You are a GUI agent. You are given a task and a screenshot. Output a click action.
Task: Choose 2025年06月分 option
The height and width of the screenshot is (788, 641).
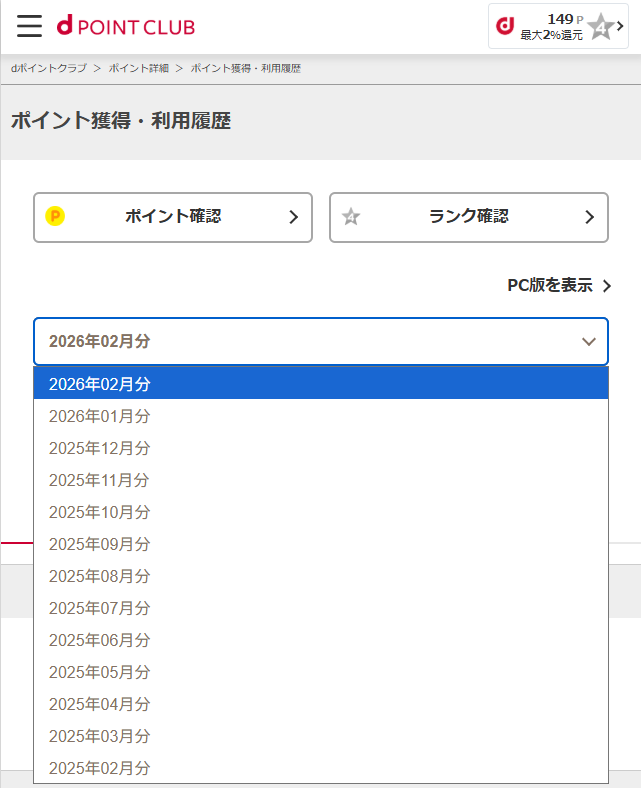tap(100, 640)
